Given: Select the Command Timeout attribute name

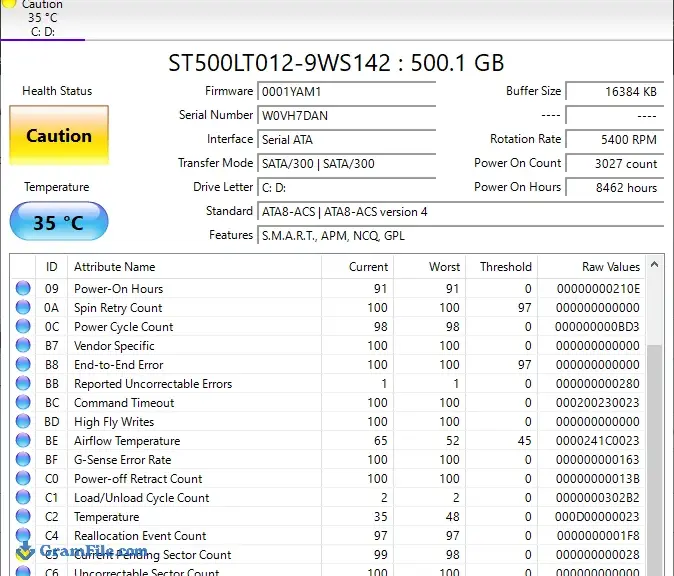Looking at the screenshot, I should pyautogui.click(x=124, y=403).
